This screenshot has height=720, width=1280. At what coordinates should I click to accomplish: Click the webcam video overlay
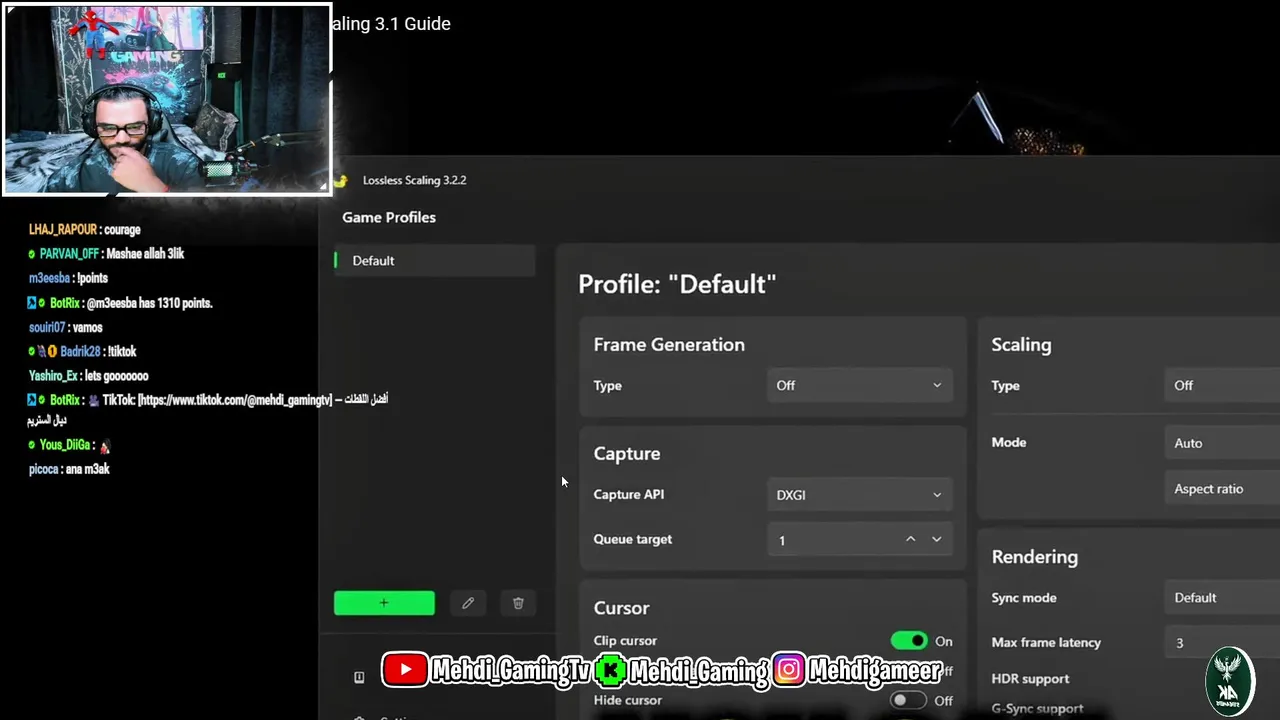(x=167, y=99)
